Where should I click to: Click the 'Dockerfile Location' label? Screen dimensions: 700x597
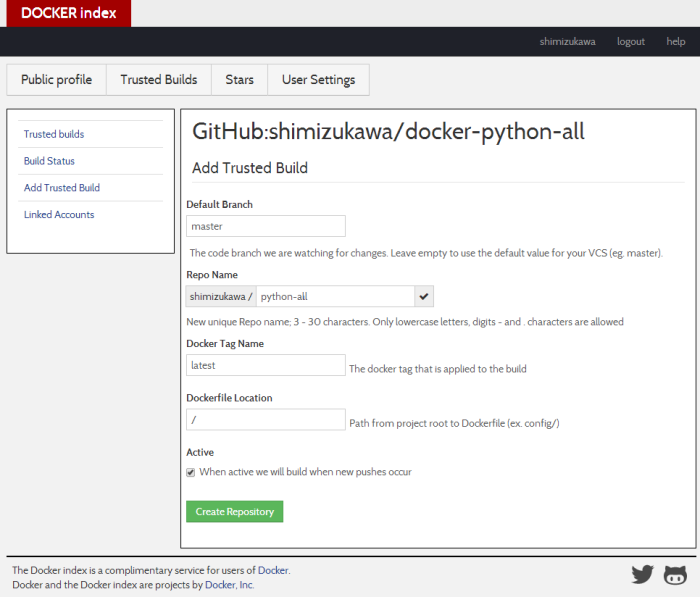coord(229,398)
